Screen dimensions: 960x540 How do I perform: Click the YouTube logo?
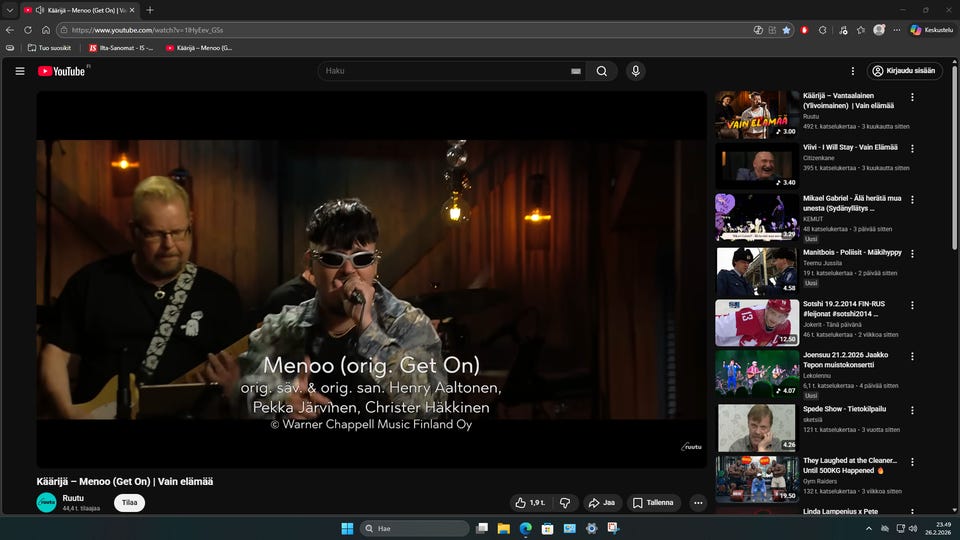62,71
